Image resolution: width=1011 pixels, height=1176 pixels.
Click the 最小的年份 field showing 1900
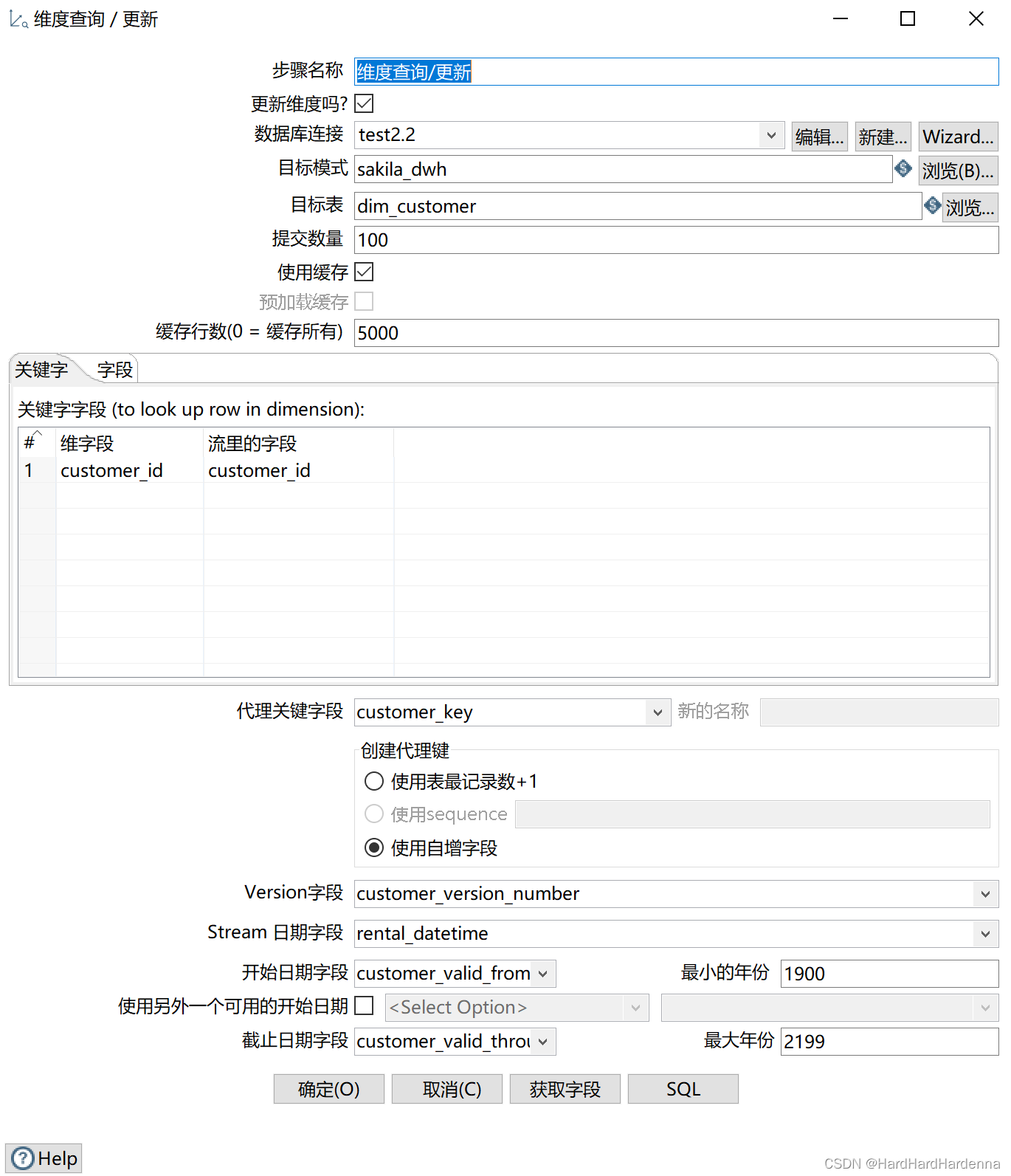click(x=889, y=974)
